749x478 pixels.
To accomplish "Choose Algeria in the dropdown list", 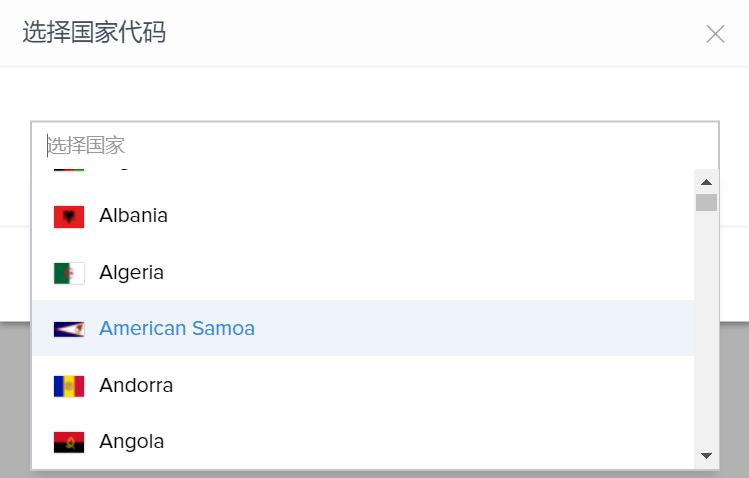I will (x=131, y=273).
